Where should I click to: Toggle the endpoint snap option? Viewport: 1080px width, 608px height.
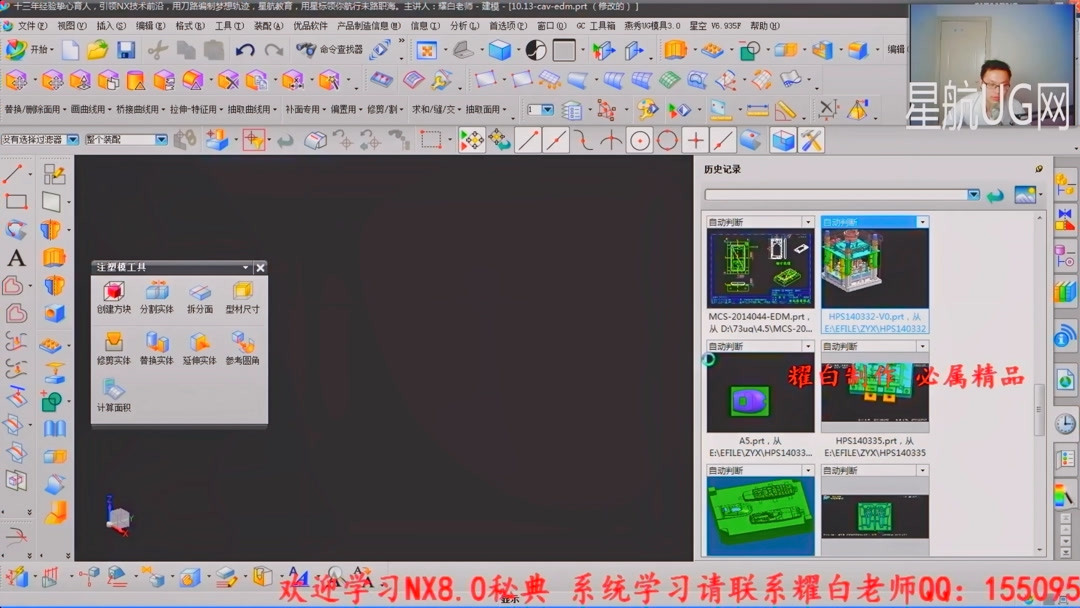pyautogui.click(x=527, y=141)
